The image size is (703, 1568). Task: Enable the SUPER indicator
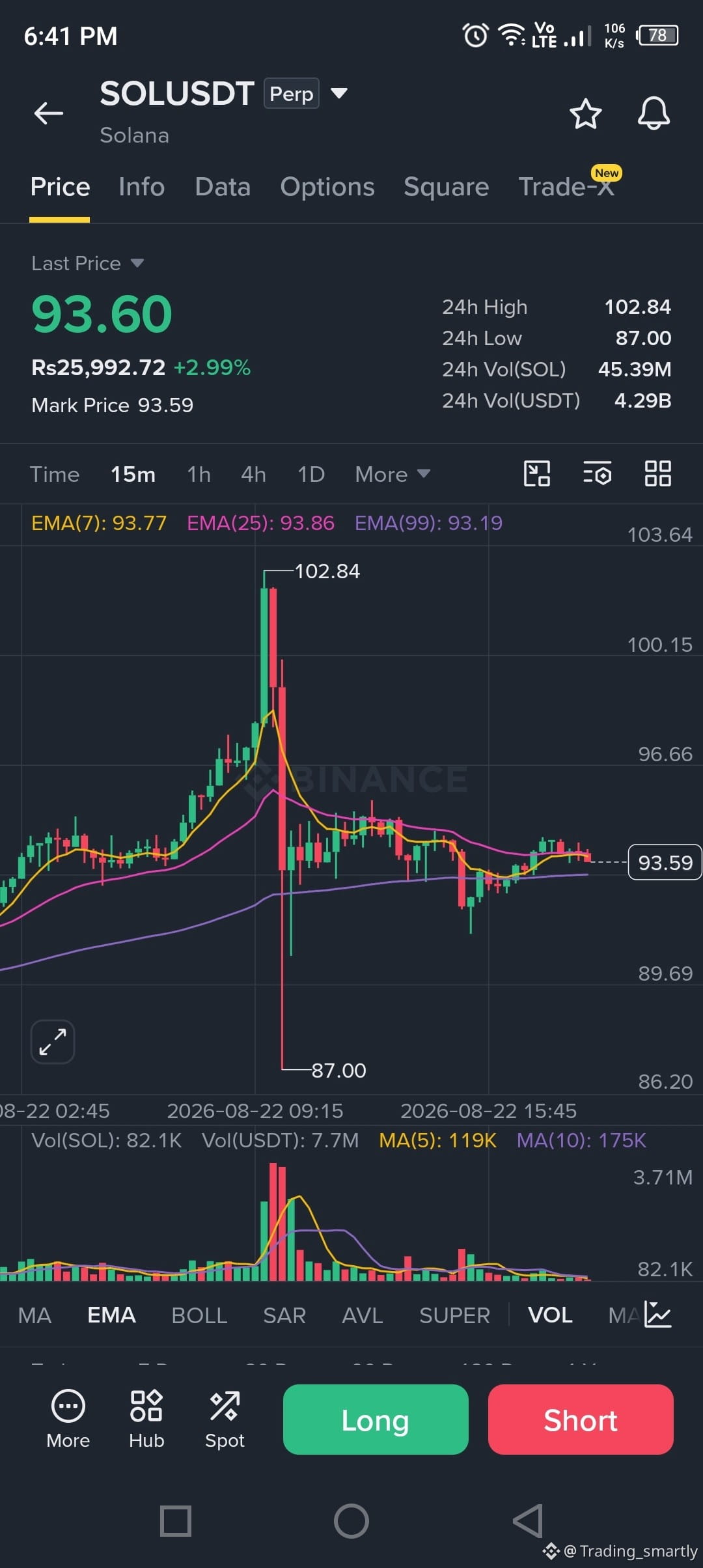454,1315
